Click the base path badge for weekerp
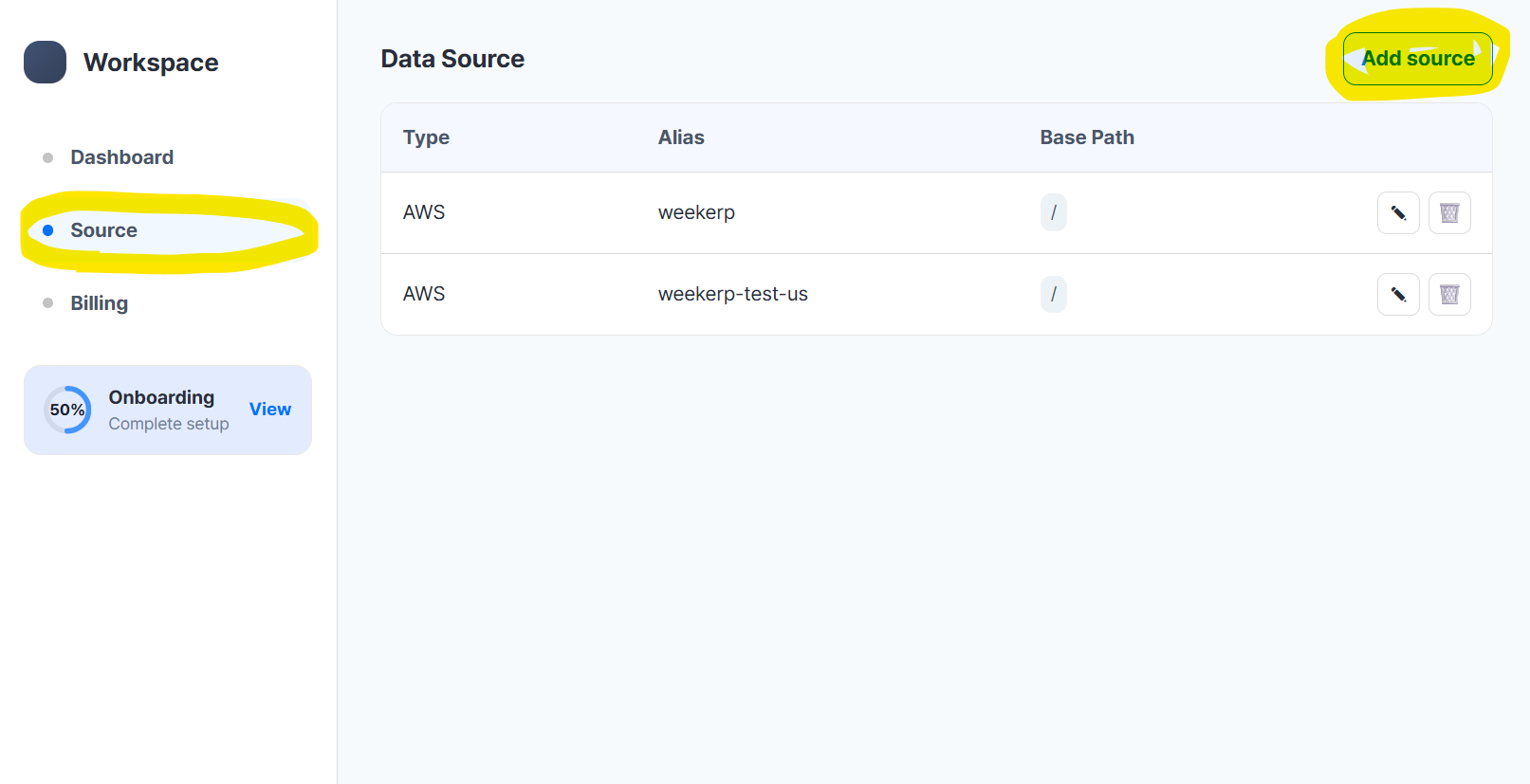1530x784 pixels. coord(1053,212)
